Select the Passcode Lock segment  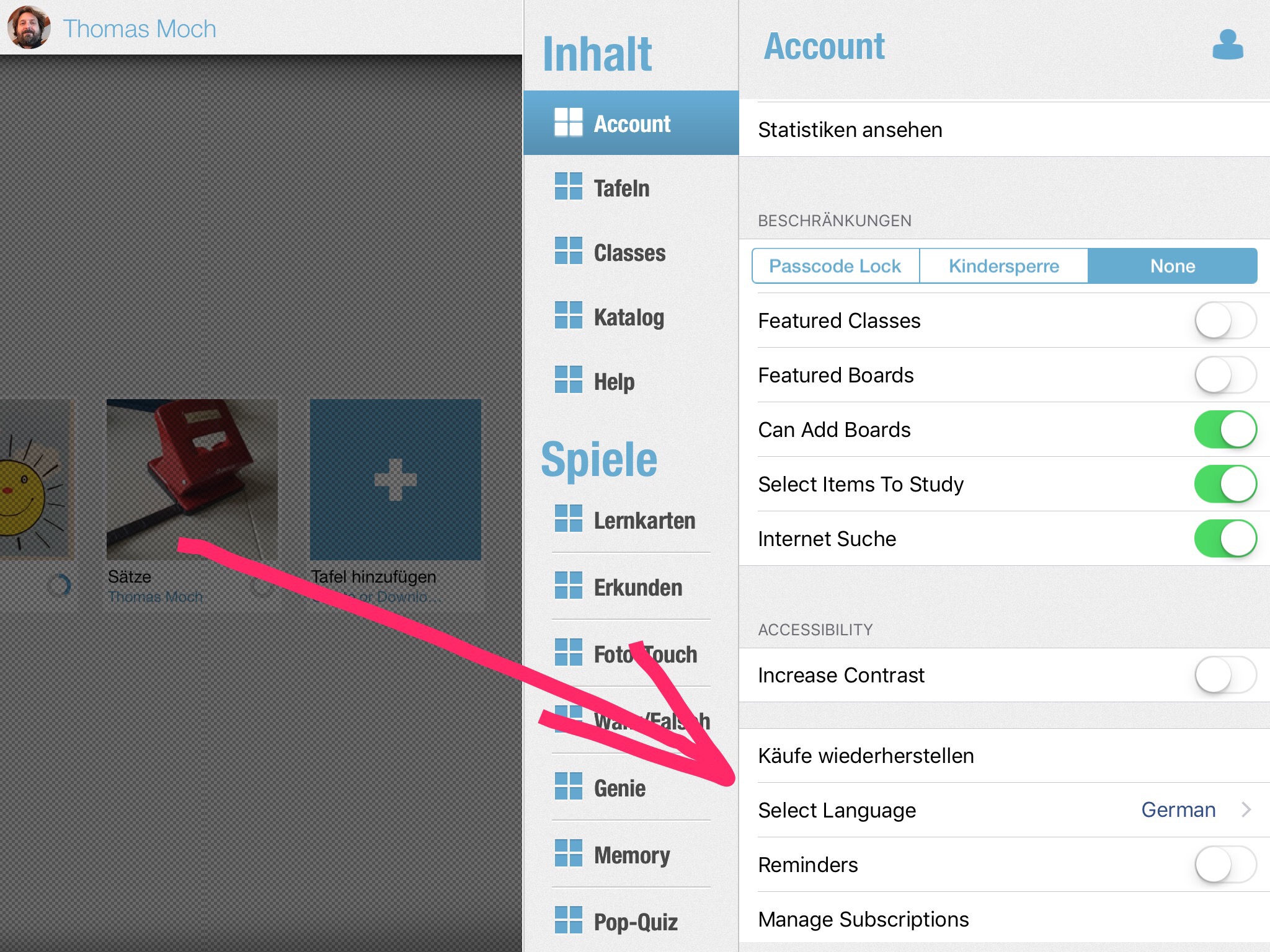835,266
